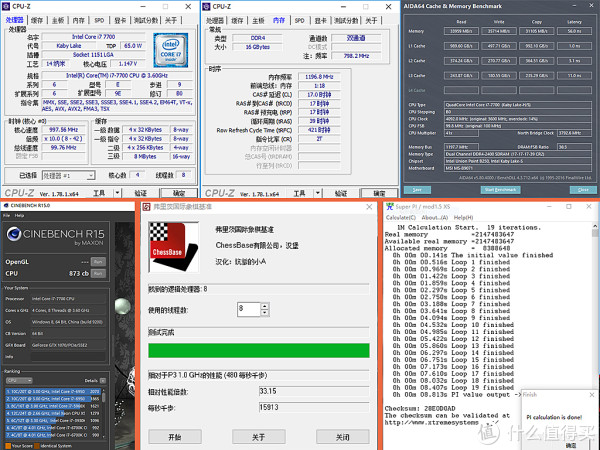
Task: Switch to 处理器 tab in CPU-Z memory window
Action: click(215, 21)
